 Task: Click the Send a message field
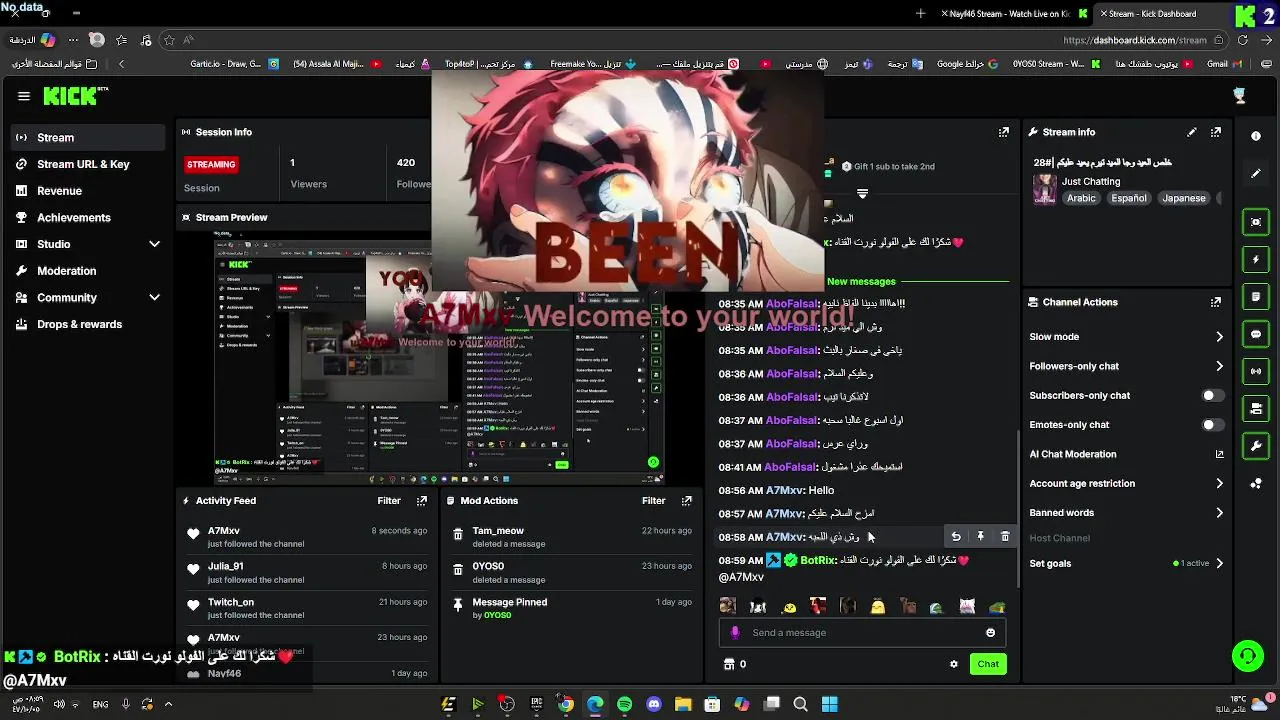pos(861,633)
